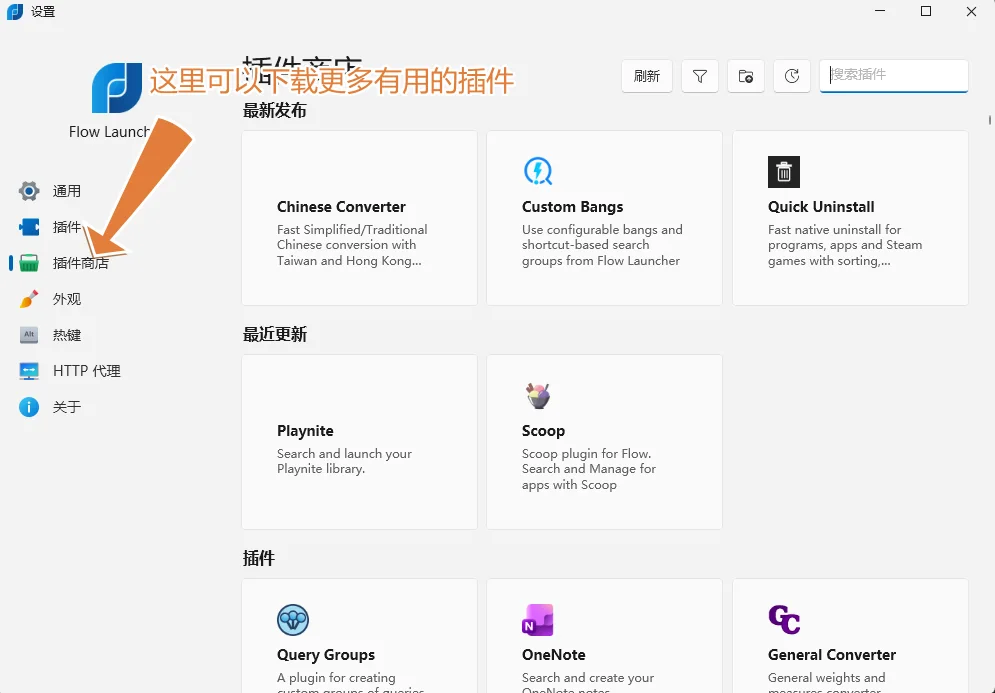Go to 热键 settings

(x=67, y=334)
